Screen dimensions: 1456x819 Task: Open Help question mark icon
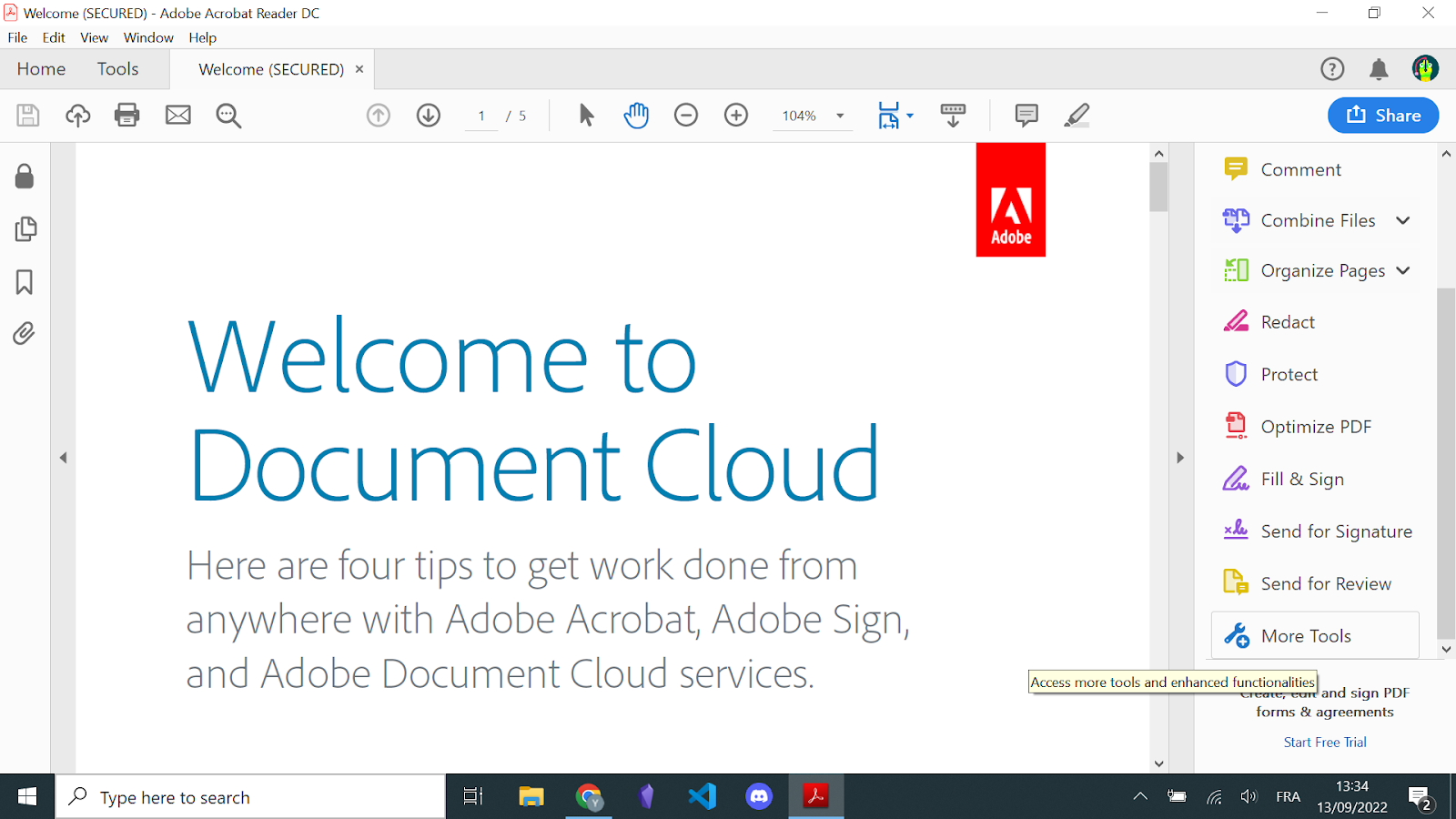point(1332,69)
